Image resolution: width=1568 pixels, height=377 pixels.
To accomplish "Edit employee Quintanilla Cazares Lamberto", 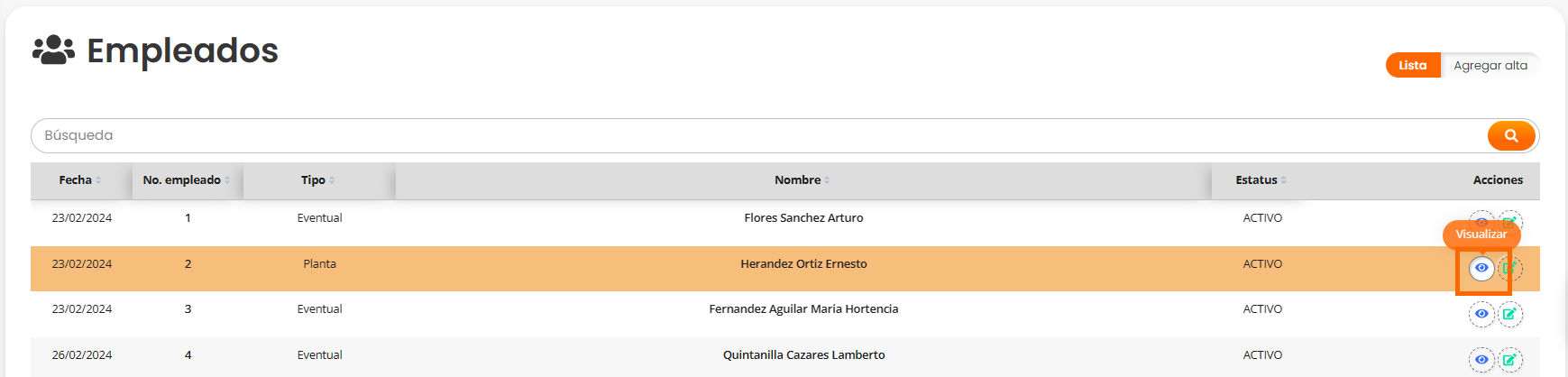I will click(x=1510, y=359).
